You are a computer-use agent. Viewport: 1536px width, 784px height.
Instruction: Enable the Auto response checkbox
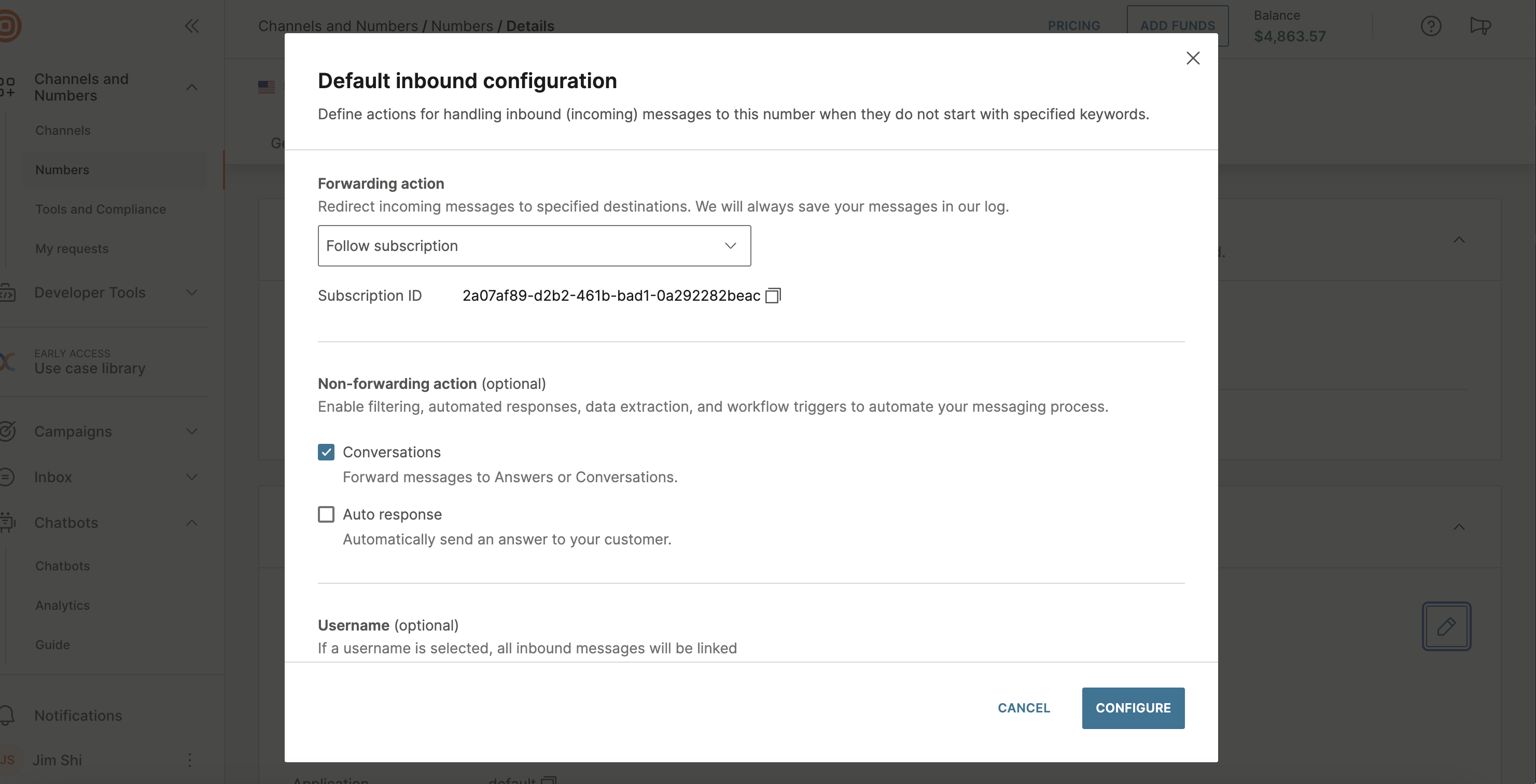pos(326,514)
